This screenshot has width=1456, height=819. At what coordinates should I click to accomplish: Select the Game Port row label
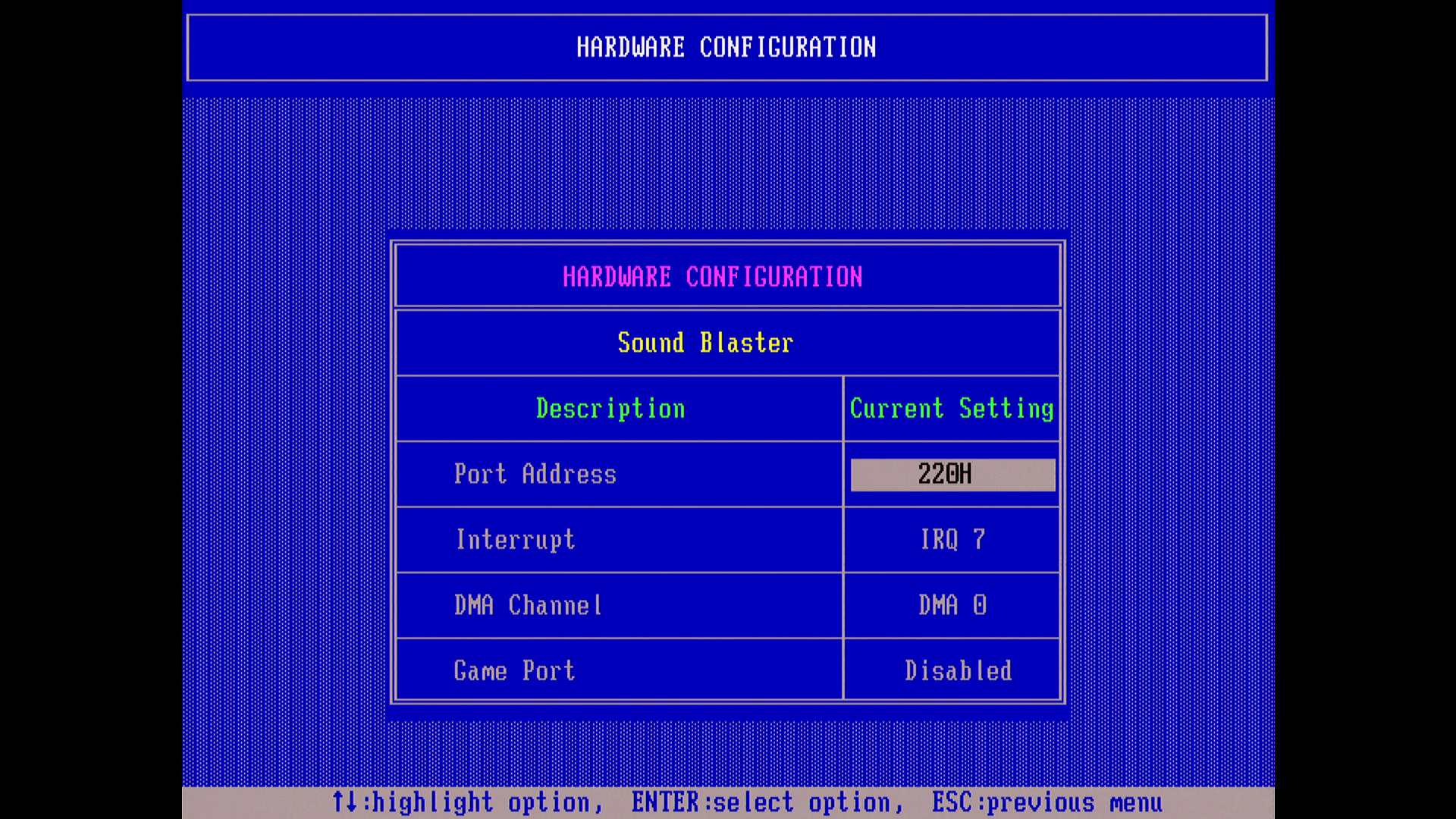(x=514, y=671)
